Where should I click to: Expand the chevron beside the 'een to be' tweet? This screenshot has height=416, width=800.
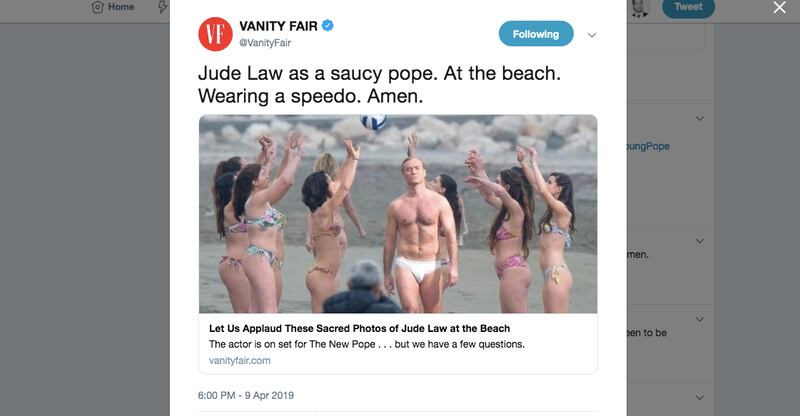pyautogui.click(x=699, y=320)
